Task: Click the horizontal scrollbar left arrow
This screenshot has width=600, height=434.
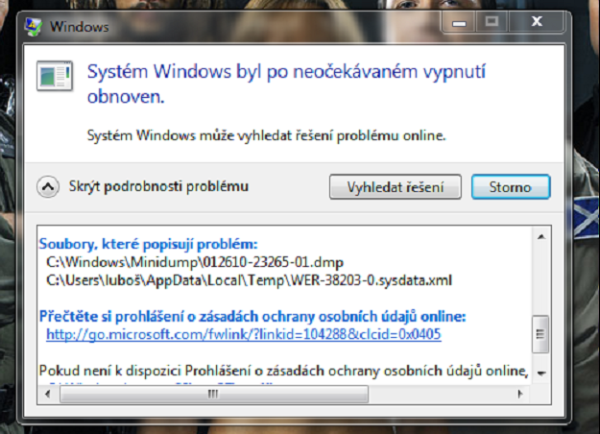Action: [48, 394]
